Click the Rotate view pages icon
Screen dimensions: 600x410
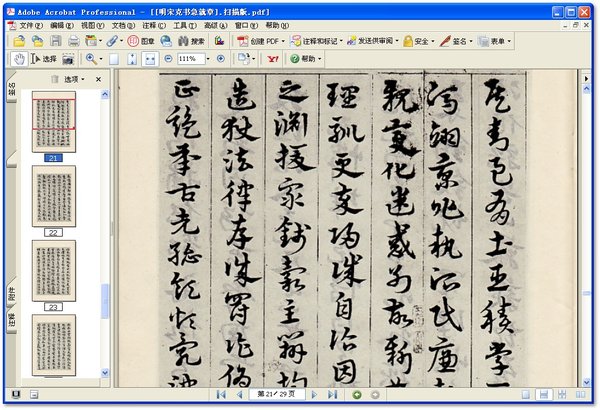[x=244, y=59]
